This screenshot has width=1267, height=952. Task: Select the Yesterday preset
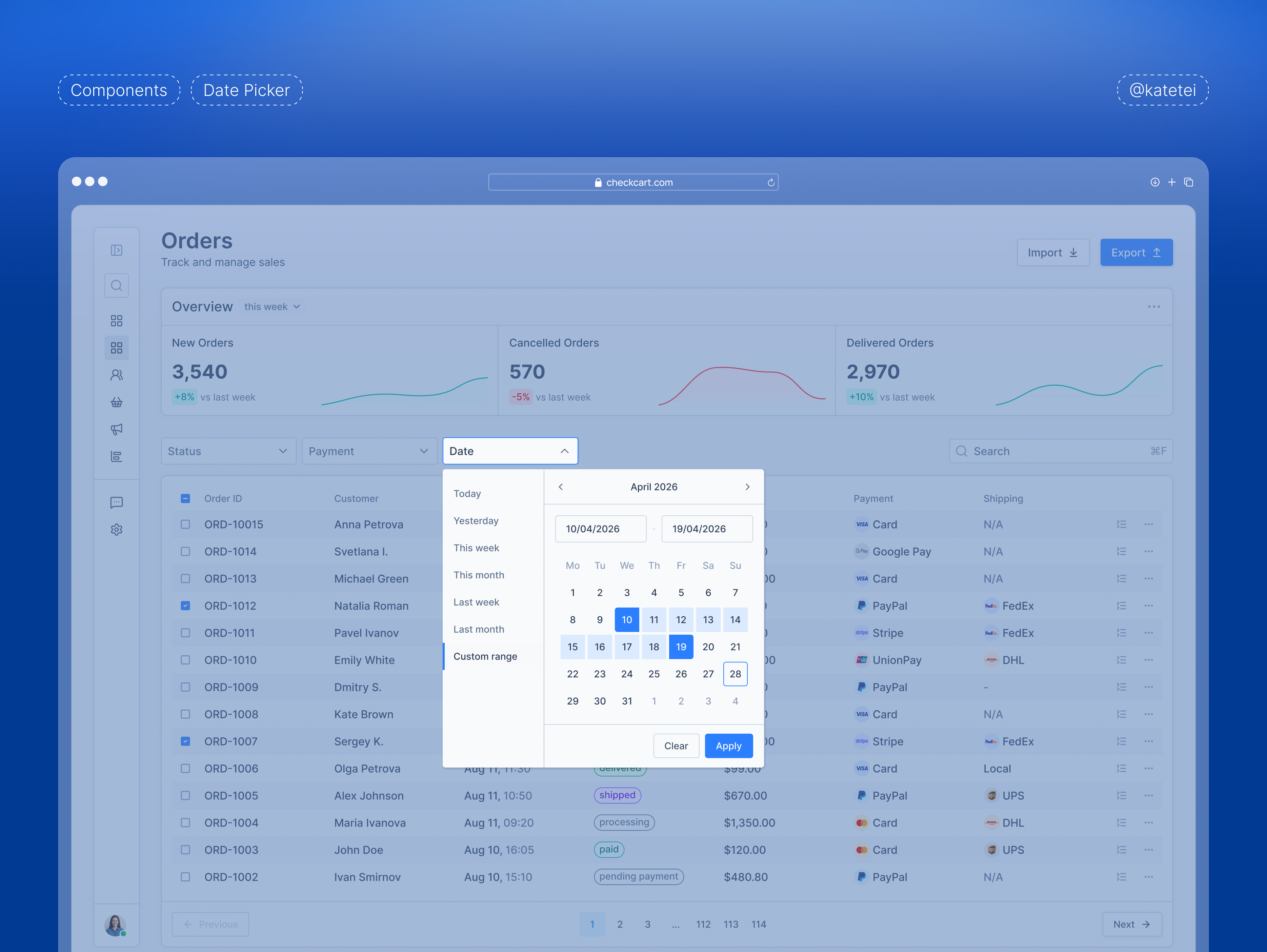[476, 521]
